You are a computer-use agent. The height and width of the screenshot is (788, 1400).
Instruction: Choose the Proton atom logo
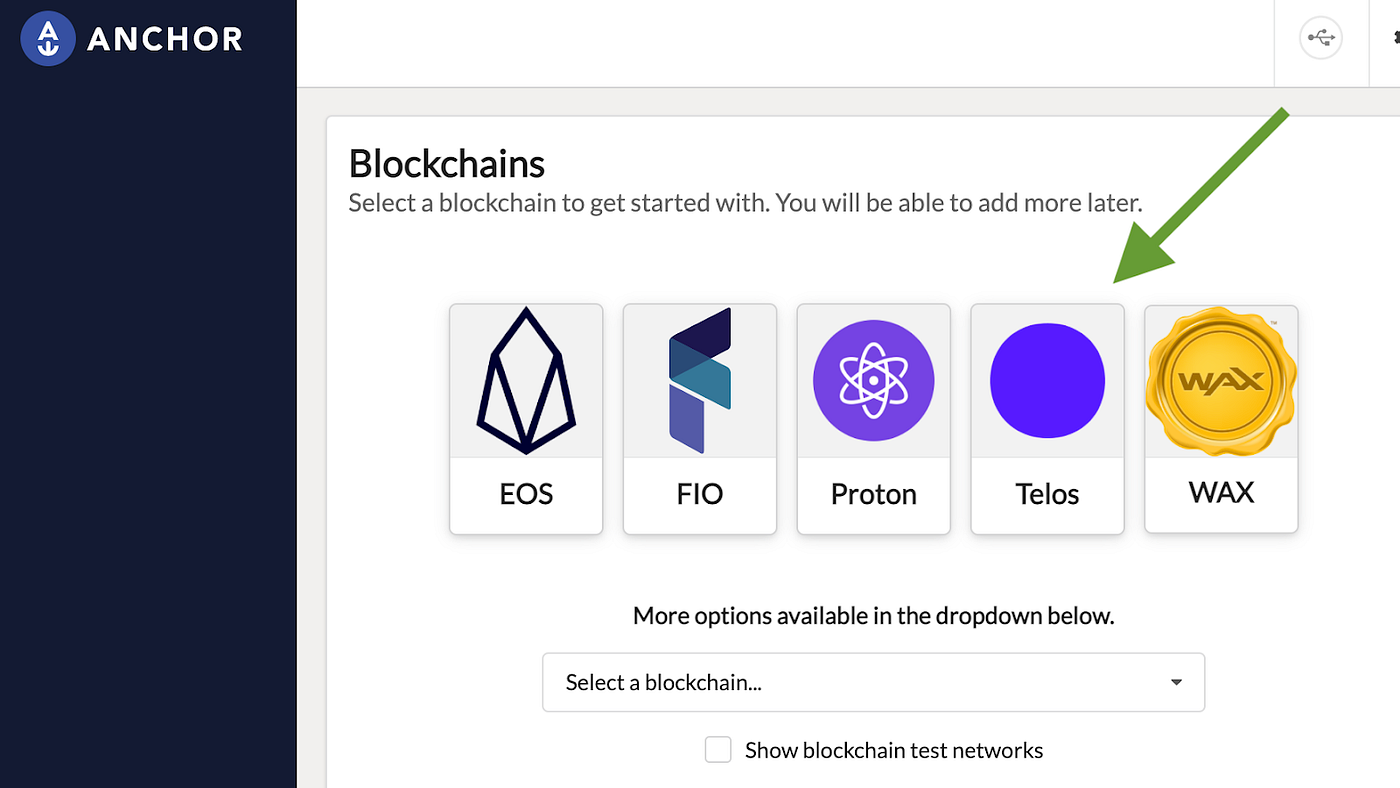(x=874, y=381)
